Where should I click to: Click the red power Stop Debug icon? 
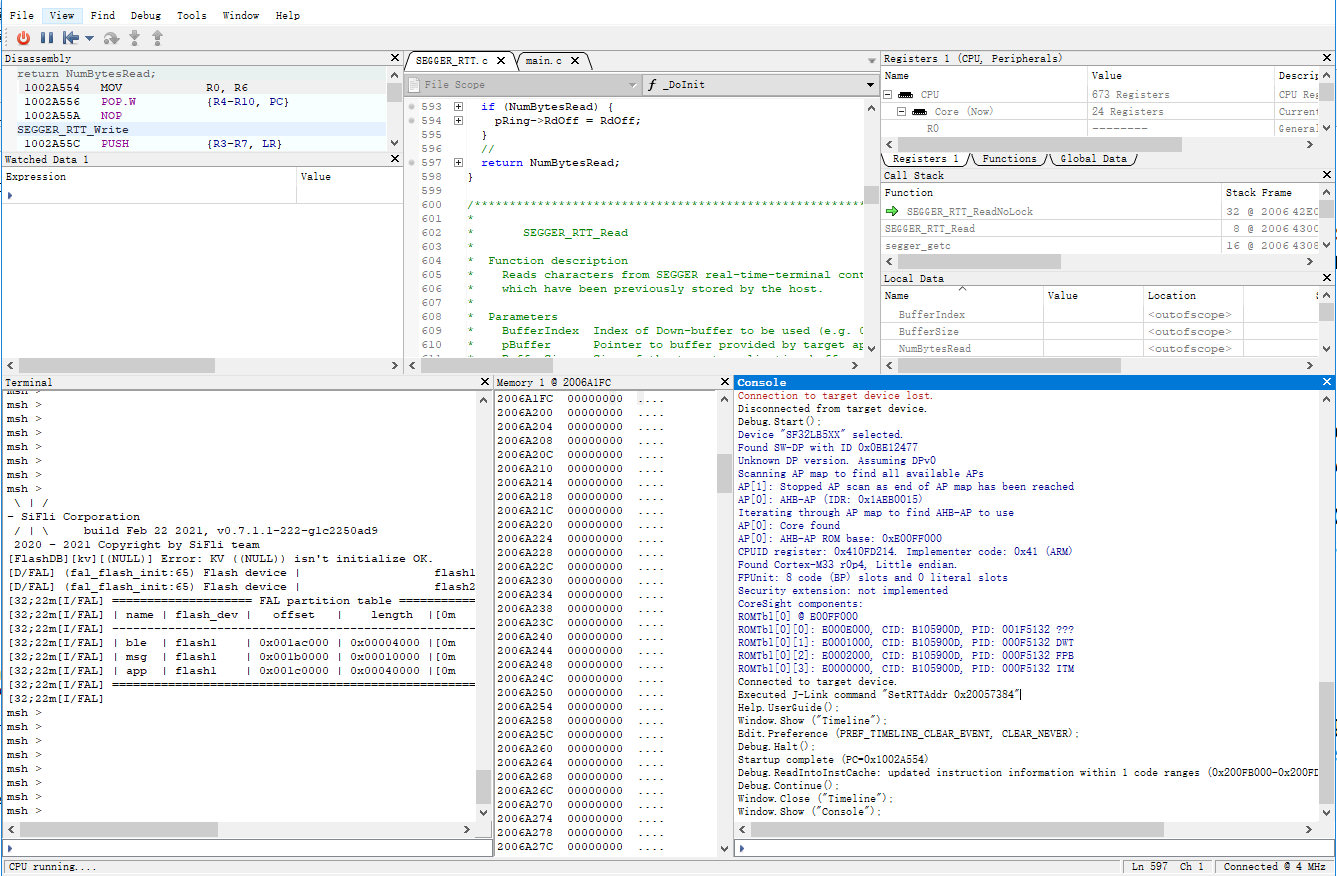pyautogui.click(x=23, y=38)
